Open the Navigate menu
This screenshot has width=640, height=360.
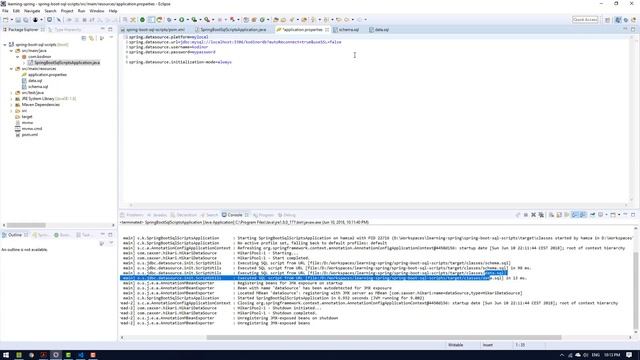tap(32, 11)
